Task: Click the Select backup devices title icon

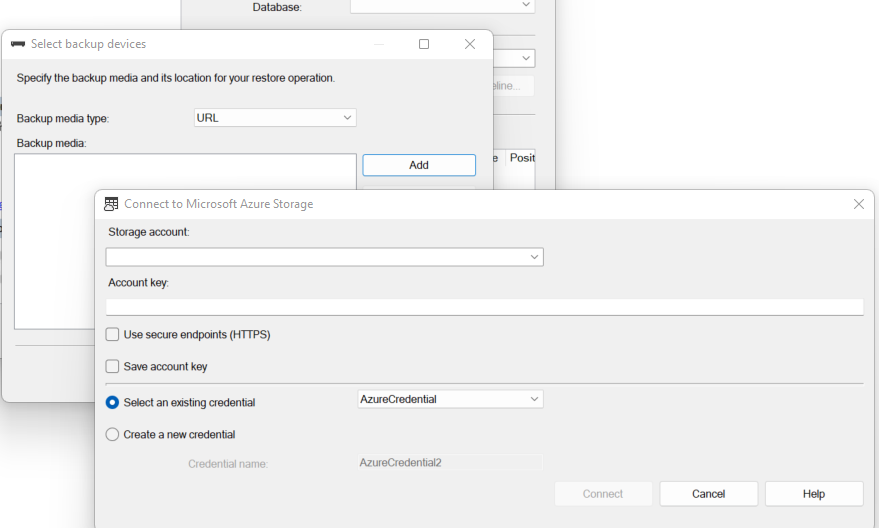Action: click(x=18, y=44)
